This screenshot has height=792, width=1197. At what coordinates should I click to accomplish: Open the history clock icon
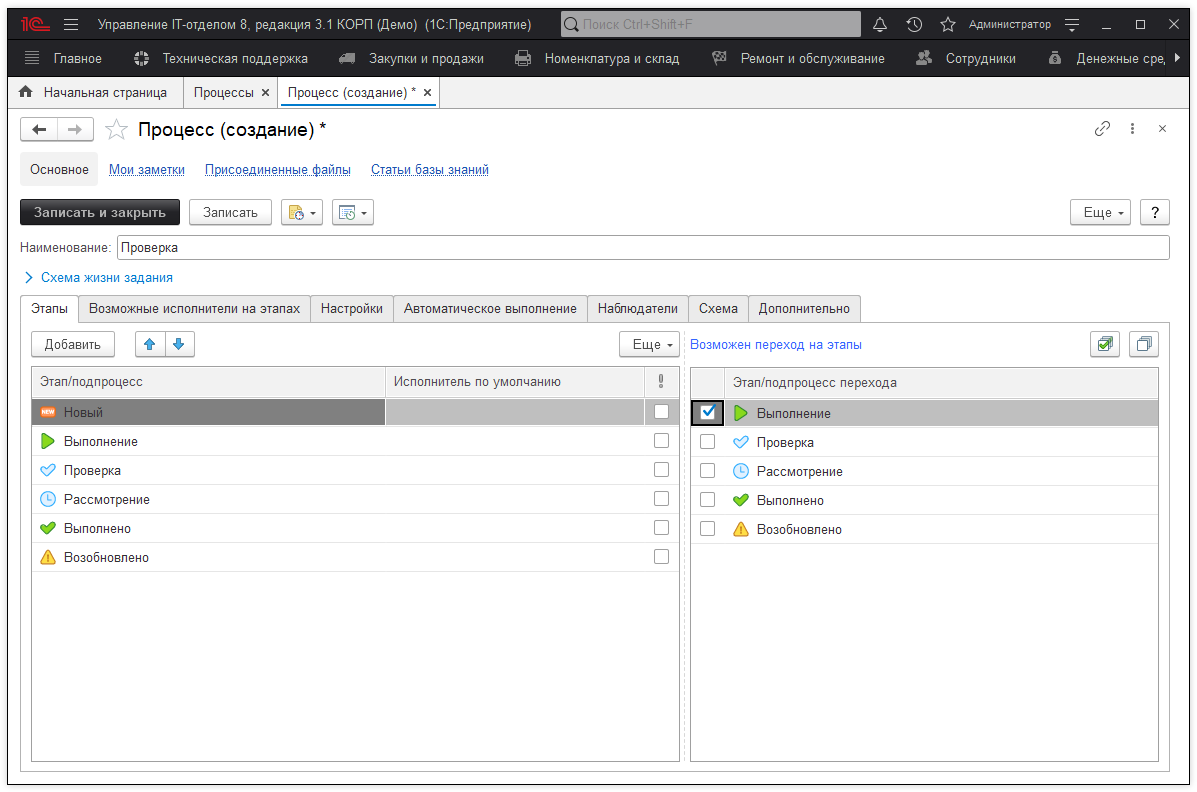tap(914, 24)
